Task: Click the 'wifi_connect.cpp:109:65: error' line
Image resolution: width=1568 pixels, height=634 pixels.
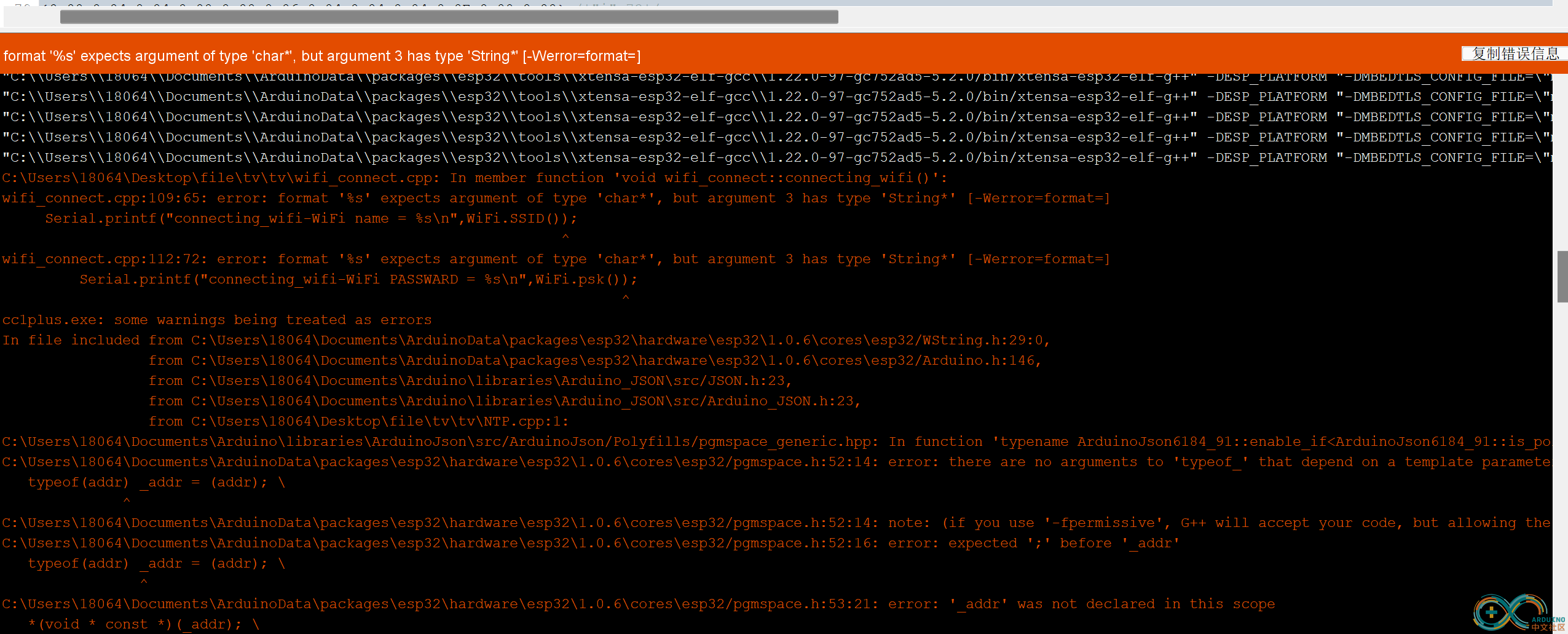Action: pyautogui.click(x=556, y=198)
